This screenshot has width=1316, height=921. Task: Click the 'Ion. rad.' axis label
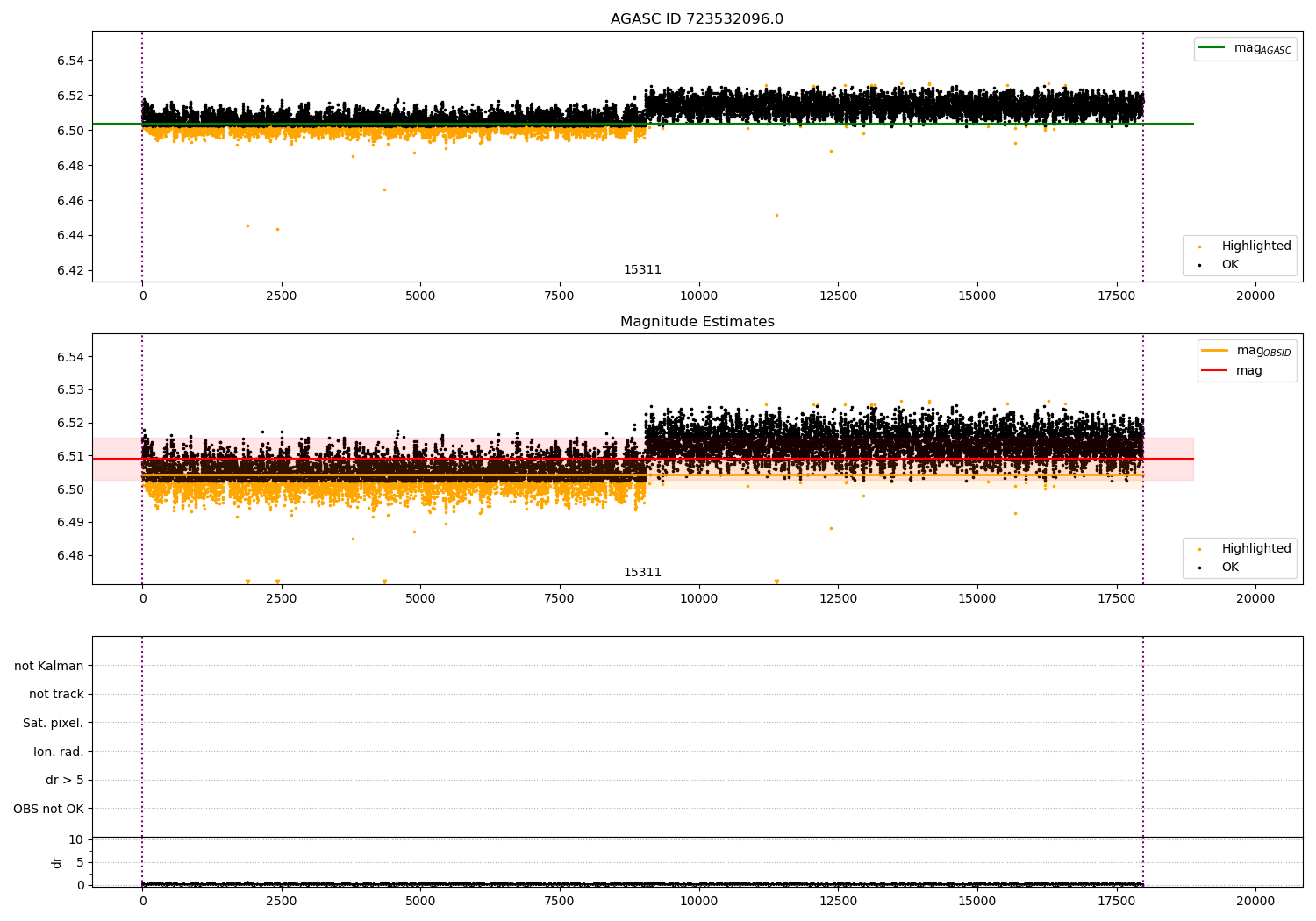point(59,752)
